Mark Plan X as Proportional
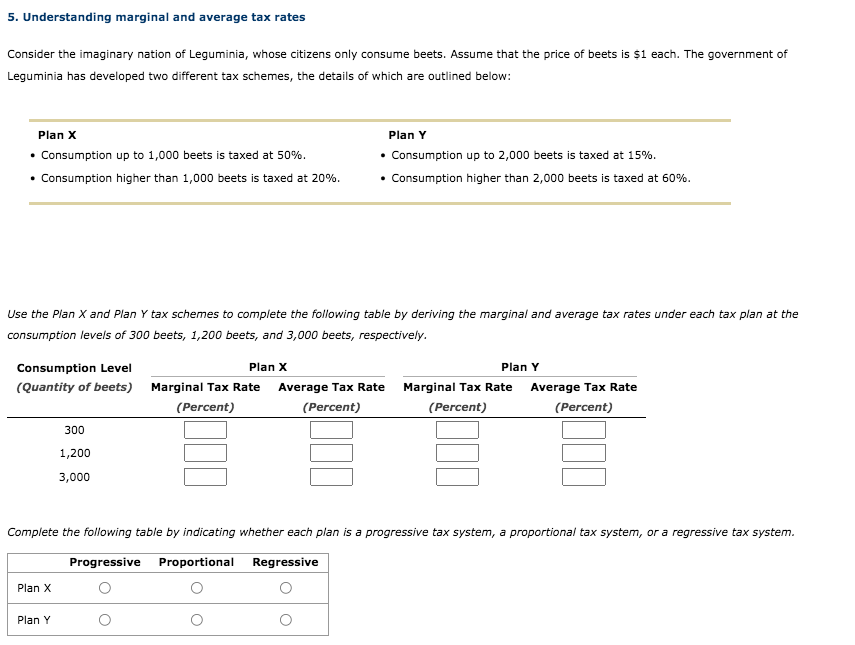This screenshot has height=645, width=855. 195,589
